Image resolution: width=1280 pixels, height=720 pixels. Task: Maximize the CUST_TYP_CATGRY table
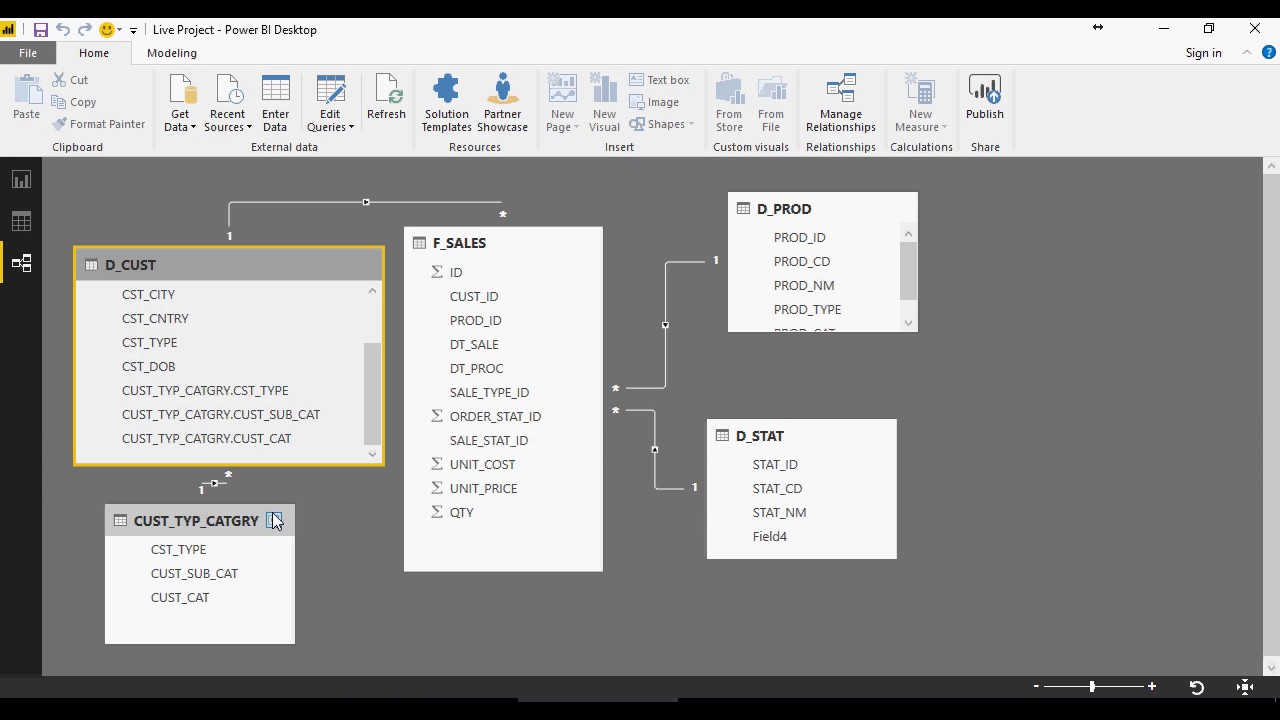coord(274,520)
